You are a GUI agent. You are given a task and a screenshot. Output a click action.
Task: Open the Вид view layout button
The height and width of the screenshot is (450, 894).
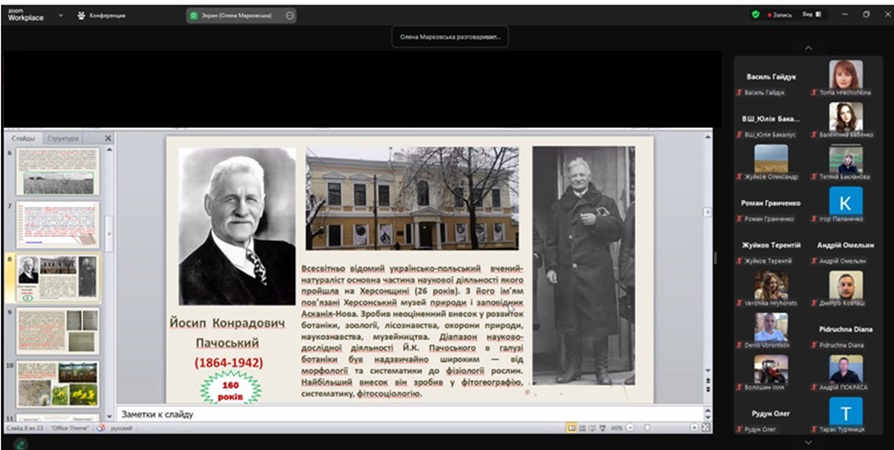[812, 14]
